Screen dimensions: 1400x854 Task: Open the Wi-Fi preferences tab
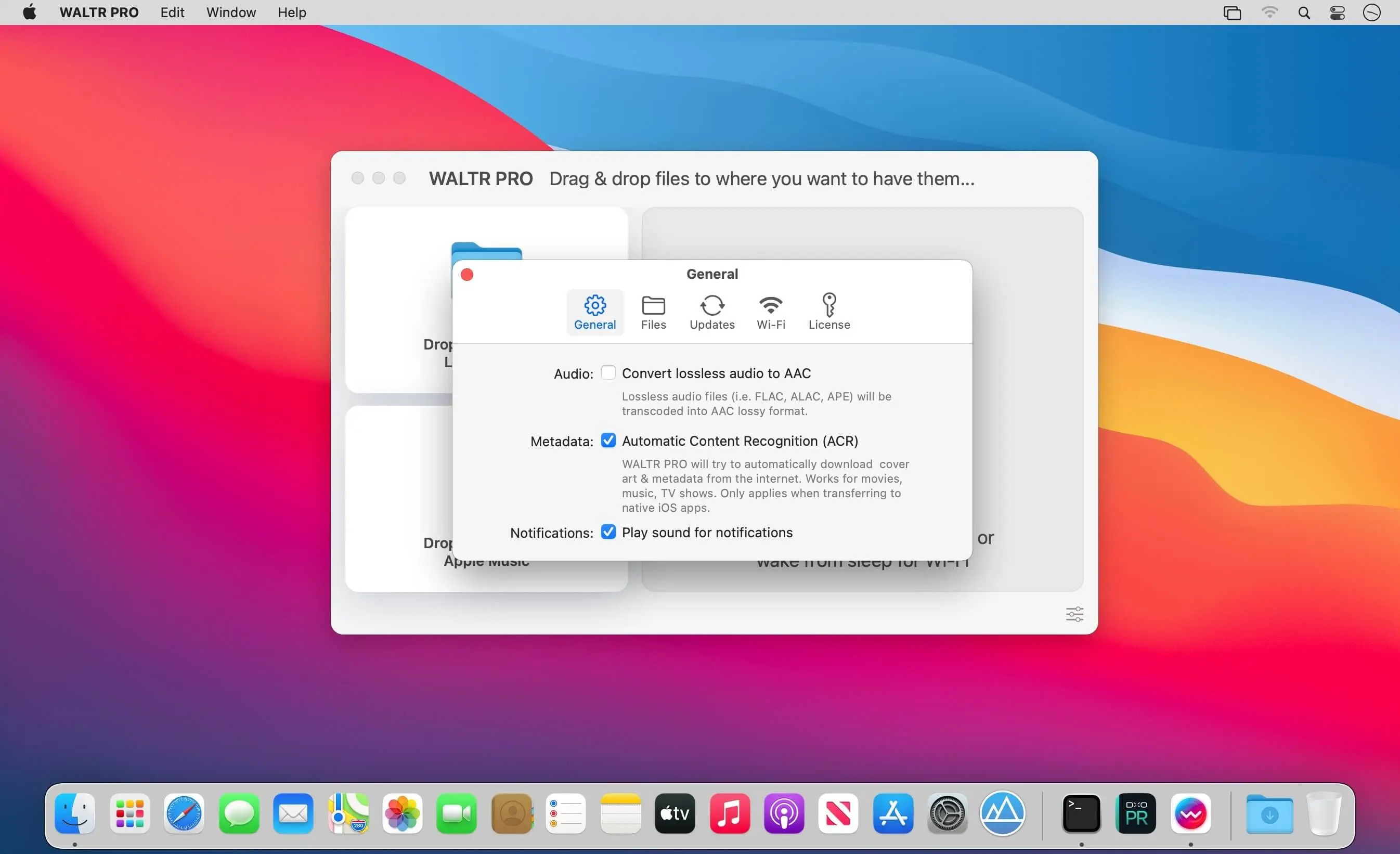pos(770,312)
